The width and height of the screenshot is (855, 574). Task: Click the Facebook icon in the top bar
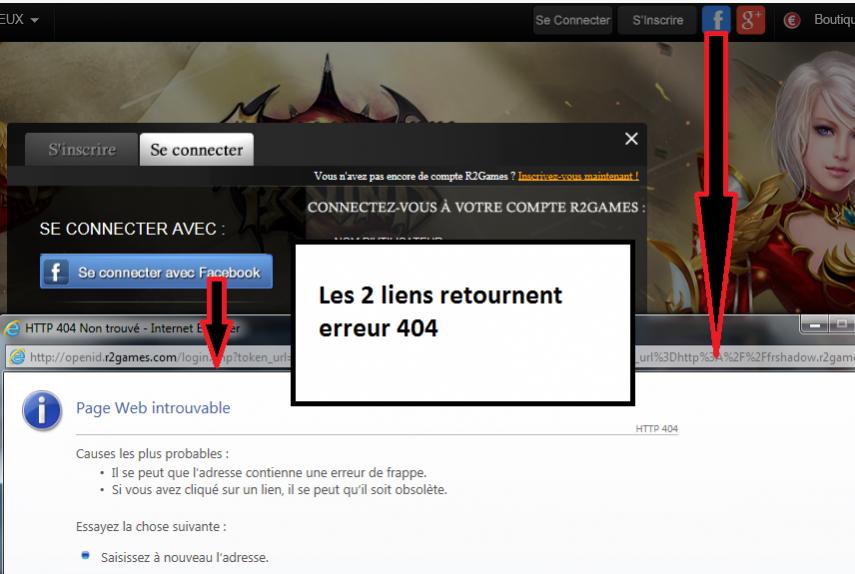[715, 19]
